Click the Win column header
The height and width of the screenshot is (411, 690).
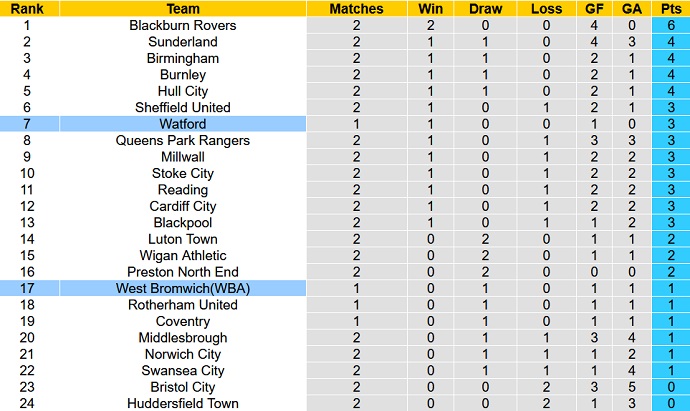coord(430,8)
